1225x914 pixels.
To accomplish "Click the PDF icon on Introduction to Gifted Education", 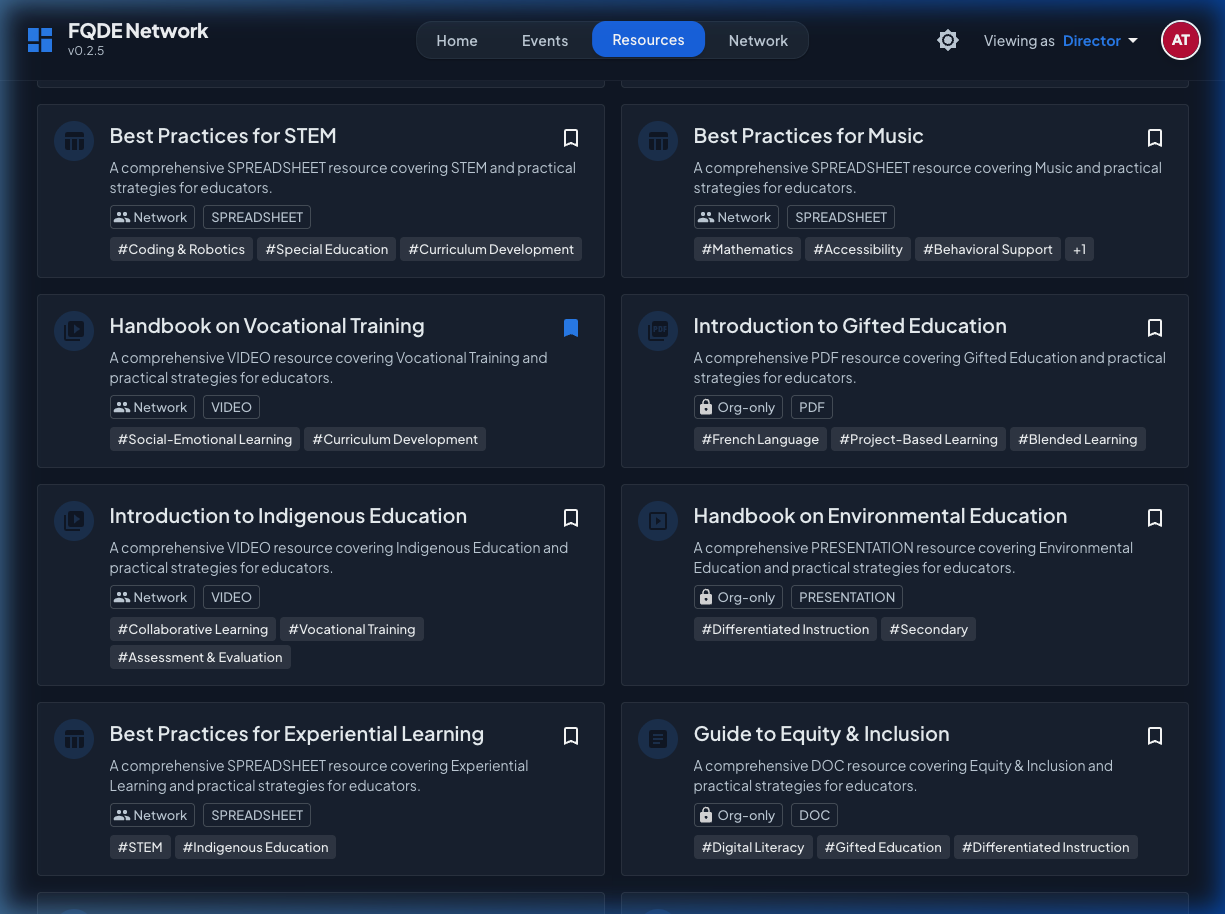I will coord(658,331).
